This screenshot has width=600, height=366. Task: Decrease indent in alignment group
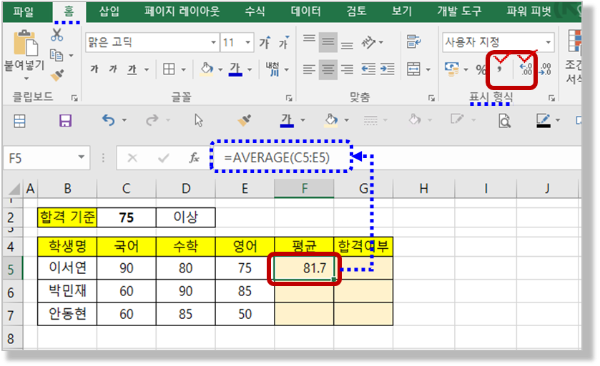368,69
